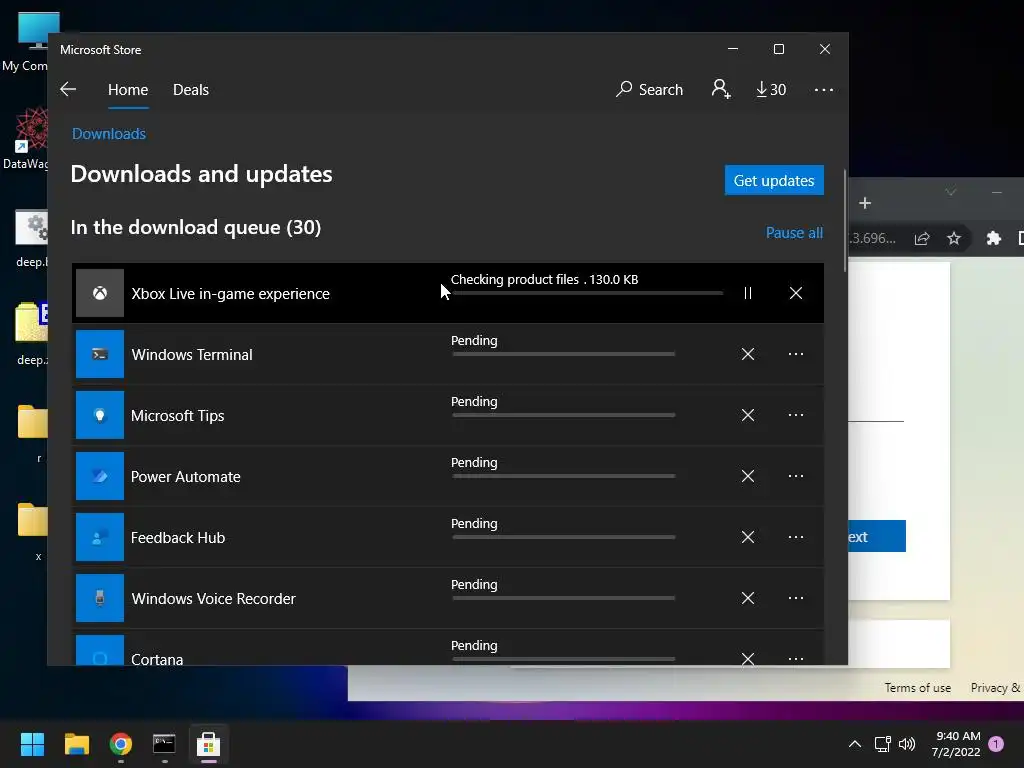Cancel the Cortana pending download
This screenshot has width=1024, height=768.
[x=748, y=658]
